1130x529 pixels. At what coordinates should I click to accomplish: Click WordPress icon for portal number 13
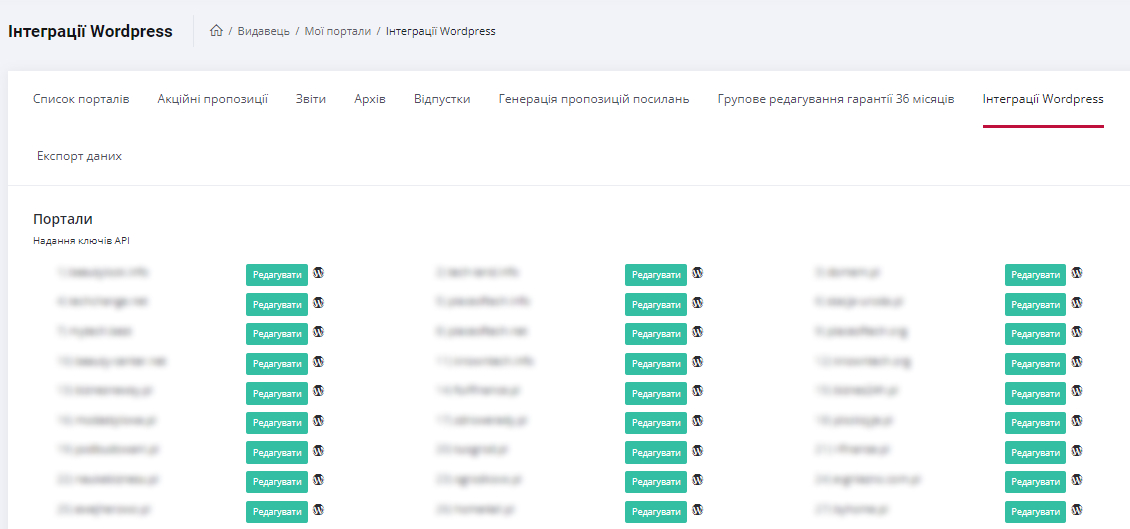pyautogui.click(x=319, y=391)
